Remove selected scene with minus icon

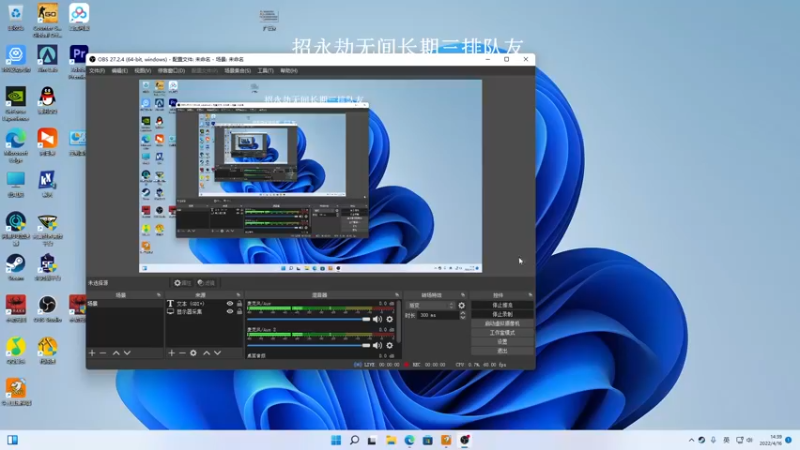103,353
